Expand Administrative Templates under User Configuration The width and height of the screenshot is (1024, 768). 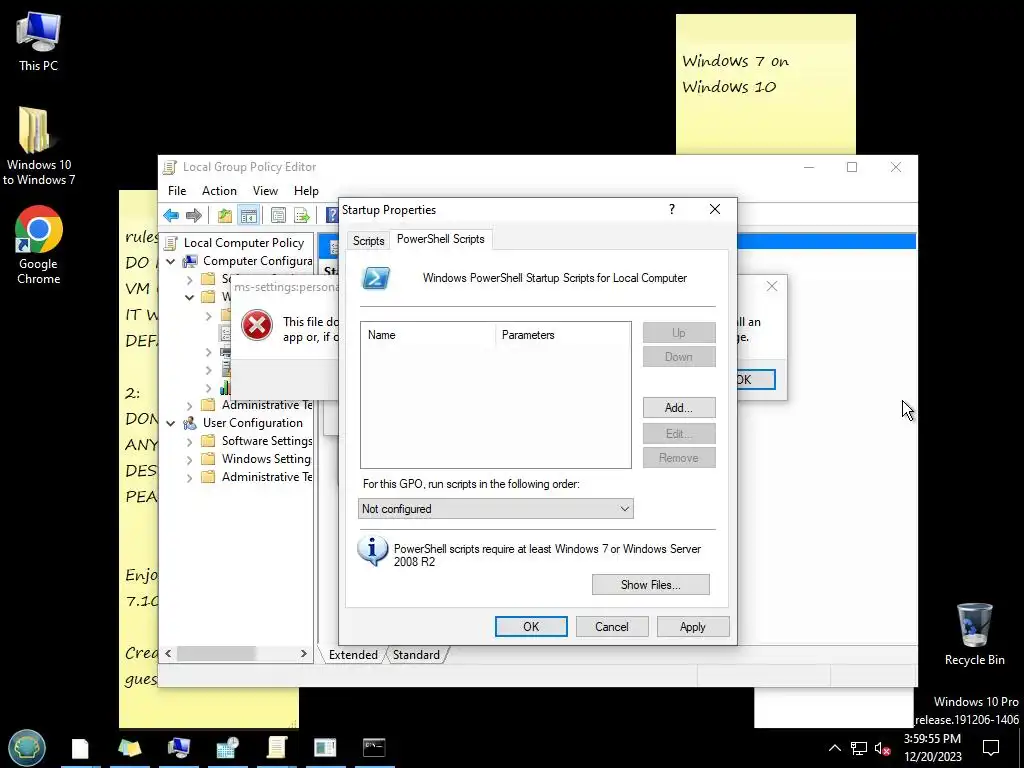pyautogui.click(x=189, y=477)
